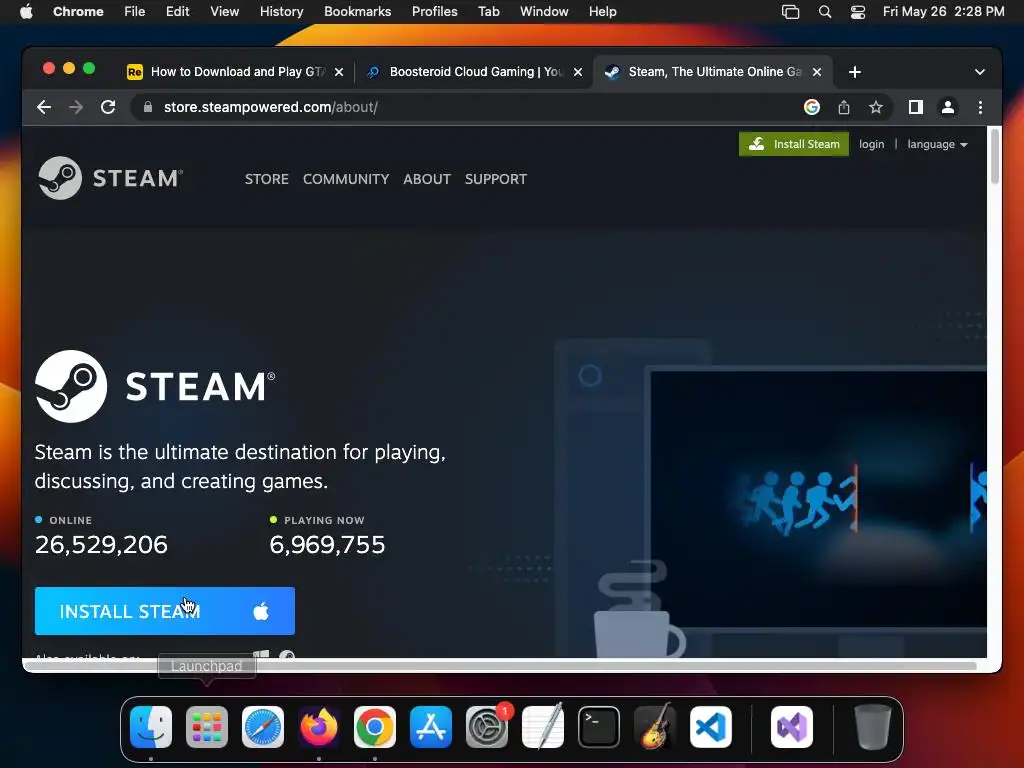The image size is (1024, 768).
Task: Click the Stage Manager icon in the menu bar
Action: (791, 12)
